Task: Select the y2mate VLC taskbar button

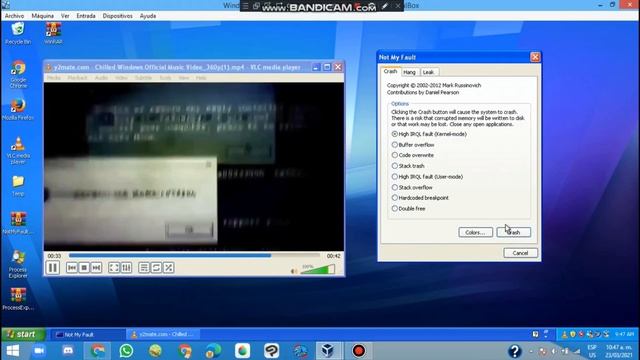Action: 163,334
